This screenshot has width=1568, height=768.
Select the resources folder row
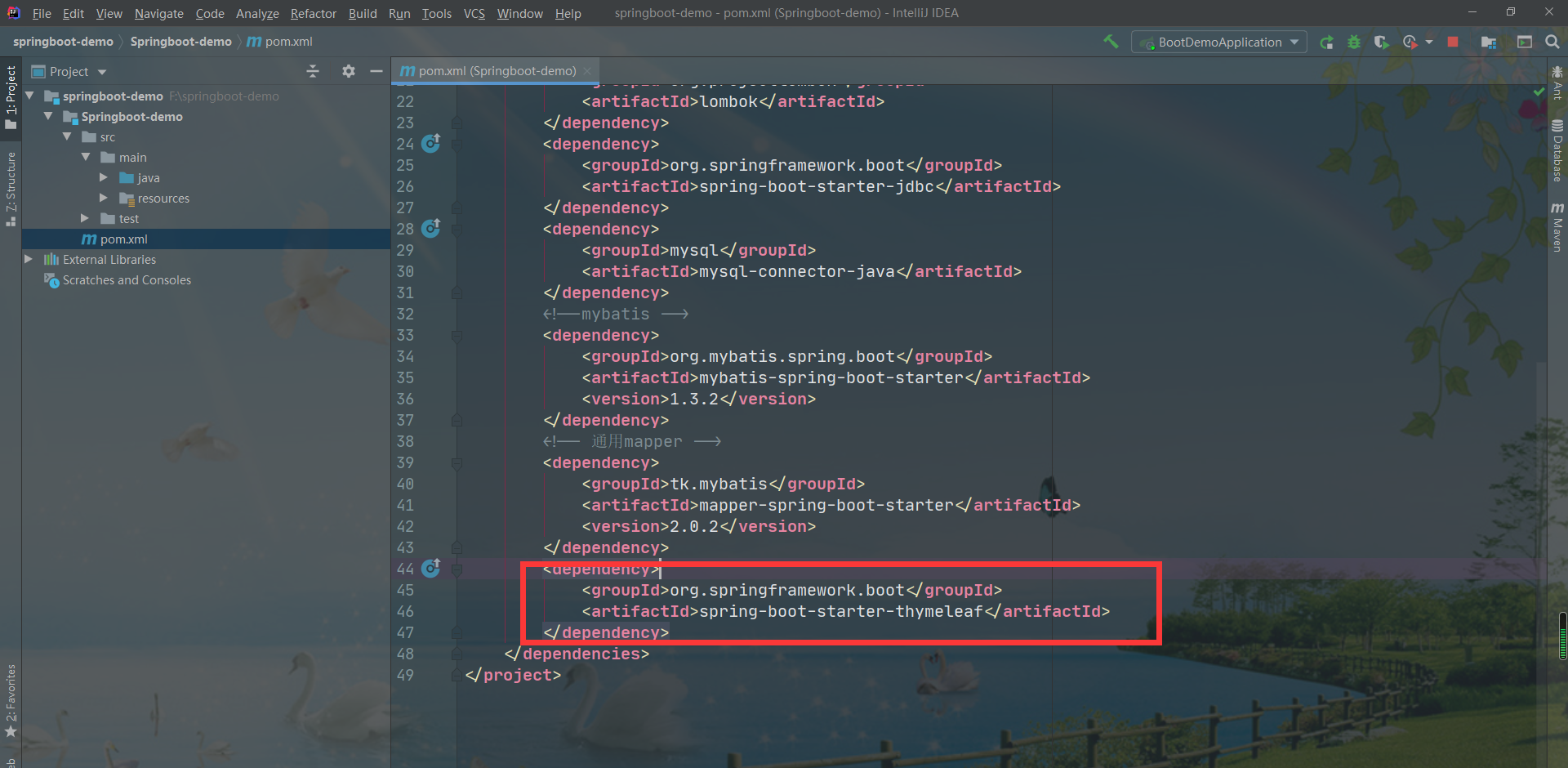click(x=207, y=198)
